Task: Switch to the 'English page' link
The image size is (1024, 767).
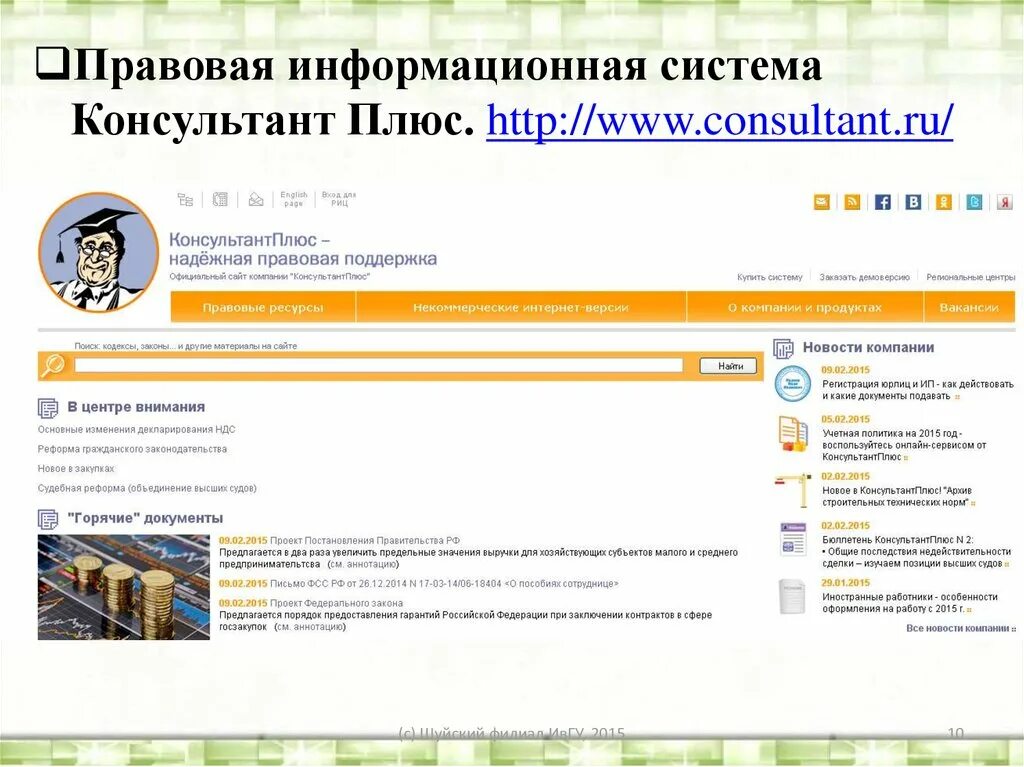Action: pyautogui.click(x=294, y=199)
